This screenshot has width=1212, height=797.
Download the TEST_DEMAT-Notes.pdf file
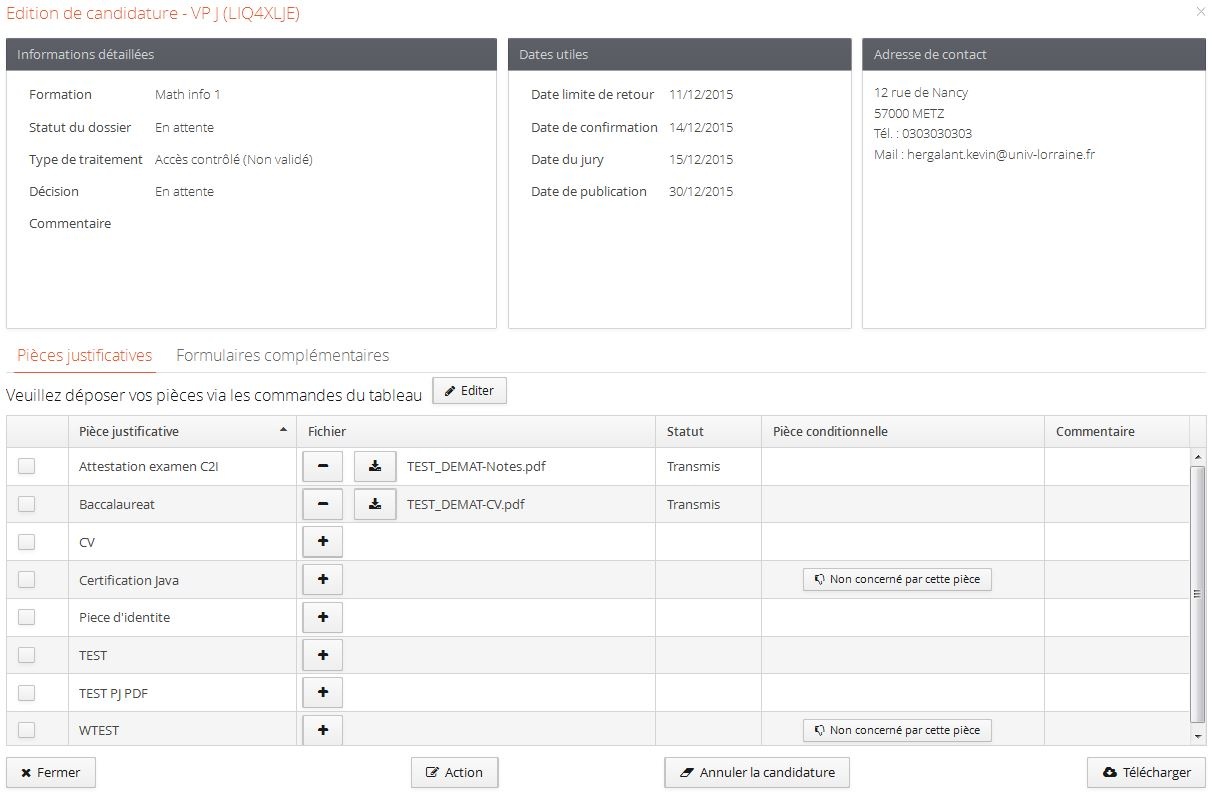(x=375, y=467)
